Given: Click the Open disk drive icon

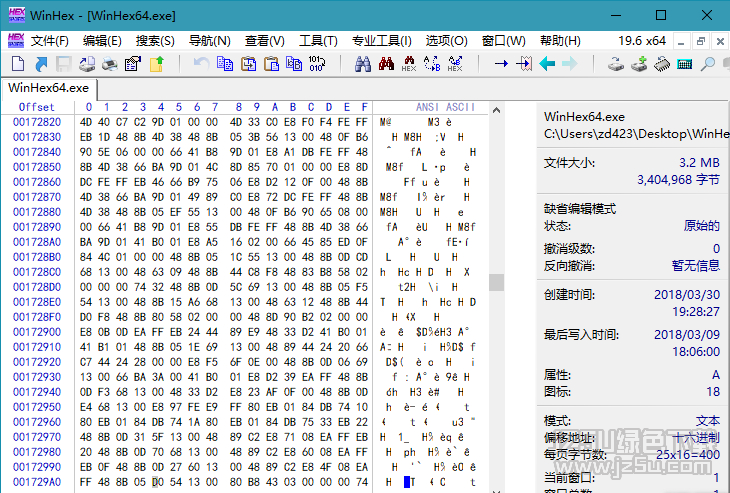Looking at the screenshot, I should point(615,63).
